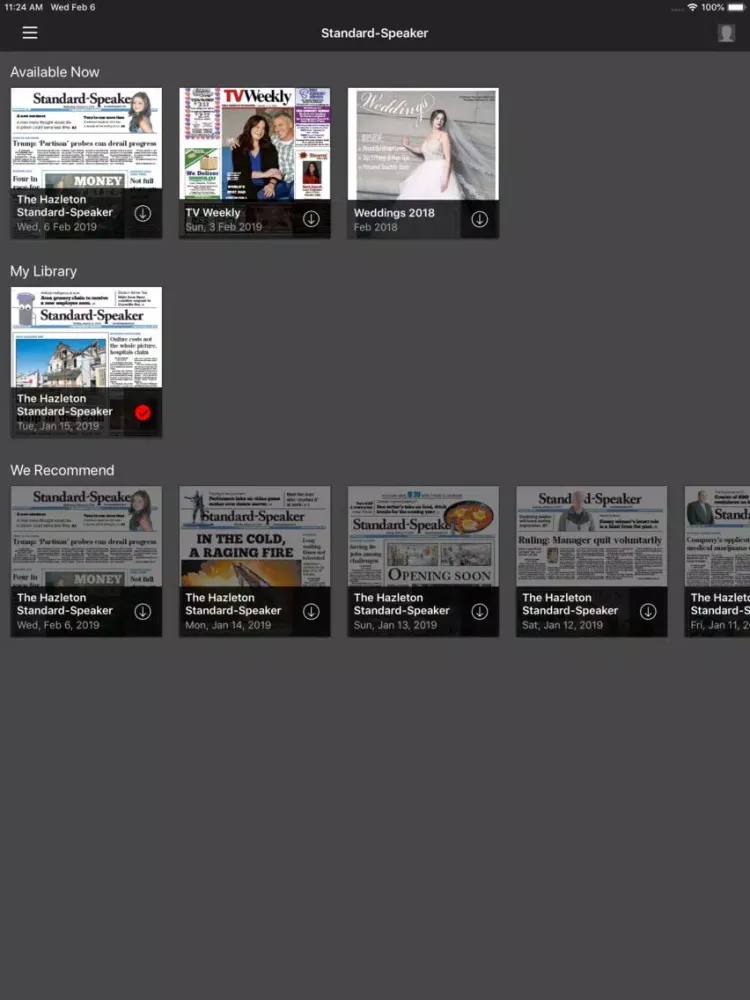Tap 'TV Weekly' title text
This screenshot has width=750, height=1000.
click(213, 212)
